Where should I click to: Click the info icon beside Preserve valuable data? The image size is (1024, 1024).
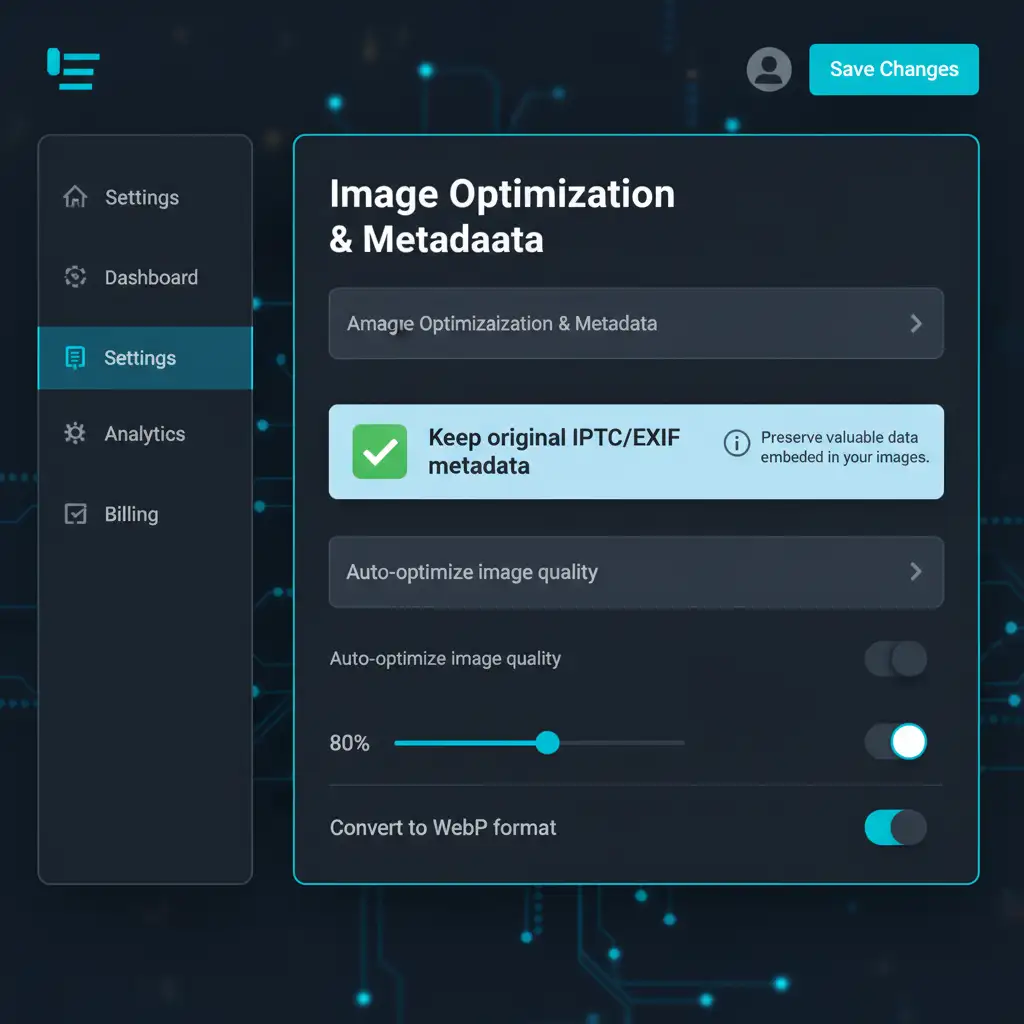(737, 443)
